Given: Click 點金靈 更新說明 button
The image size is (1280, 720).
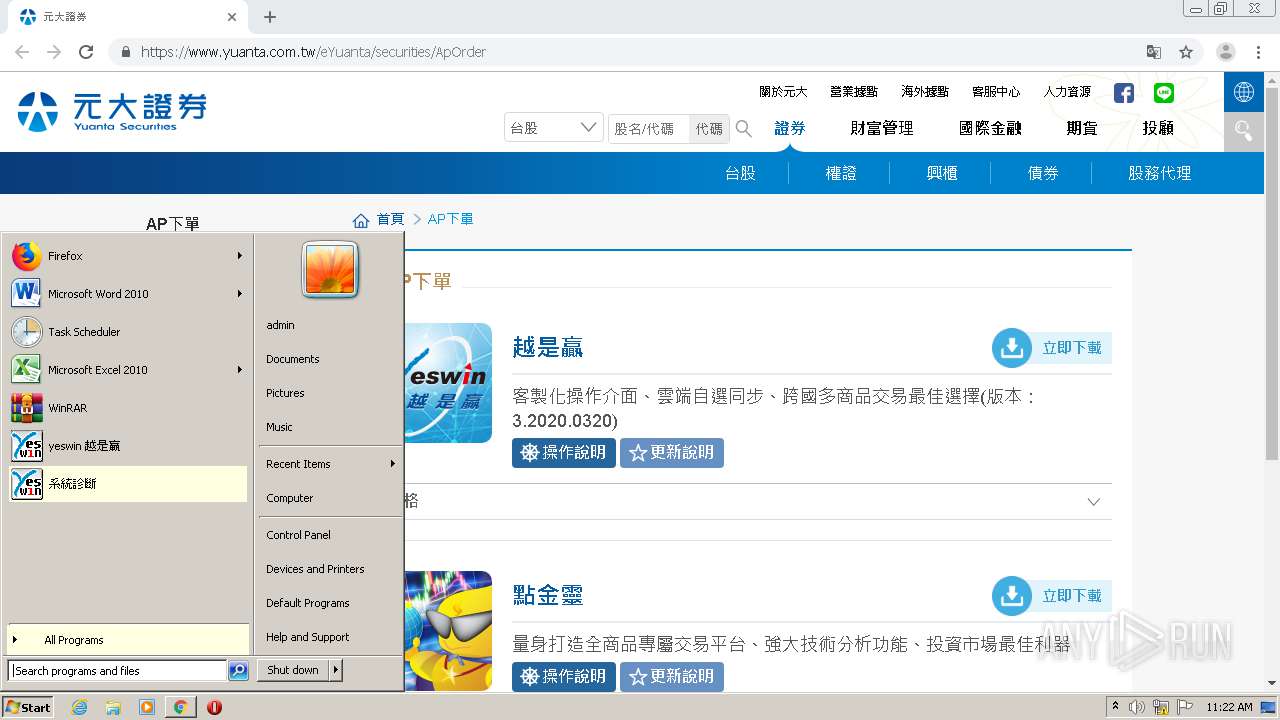Looking at the screenshot, I should pyautogui.click(x=672, y=676).
